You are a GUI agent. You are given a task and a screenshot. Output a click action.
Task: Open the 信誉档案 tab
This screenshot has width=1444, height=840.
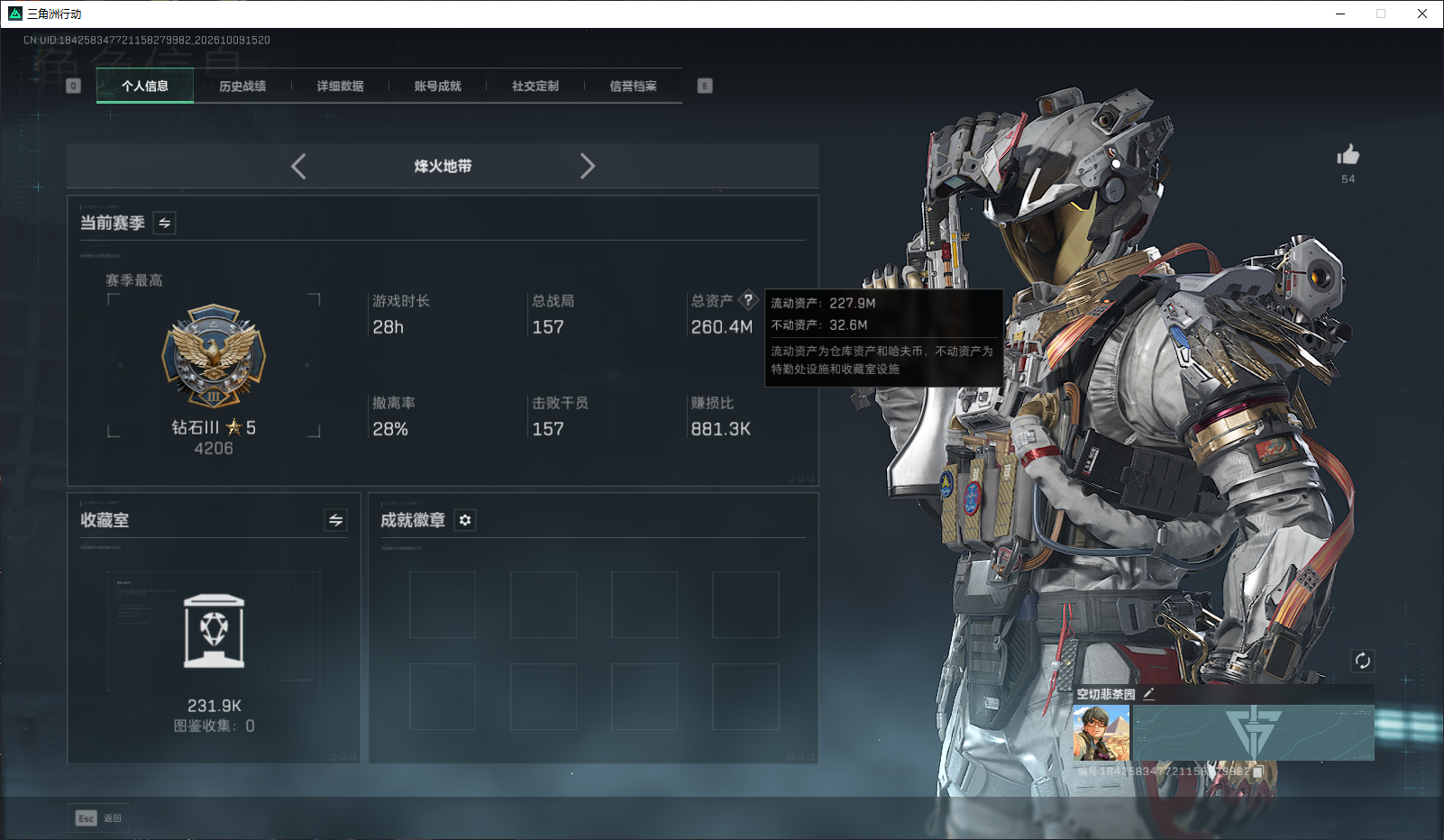pos(633,86)
